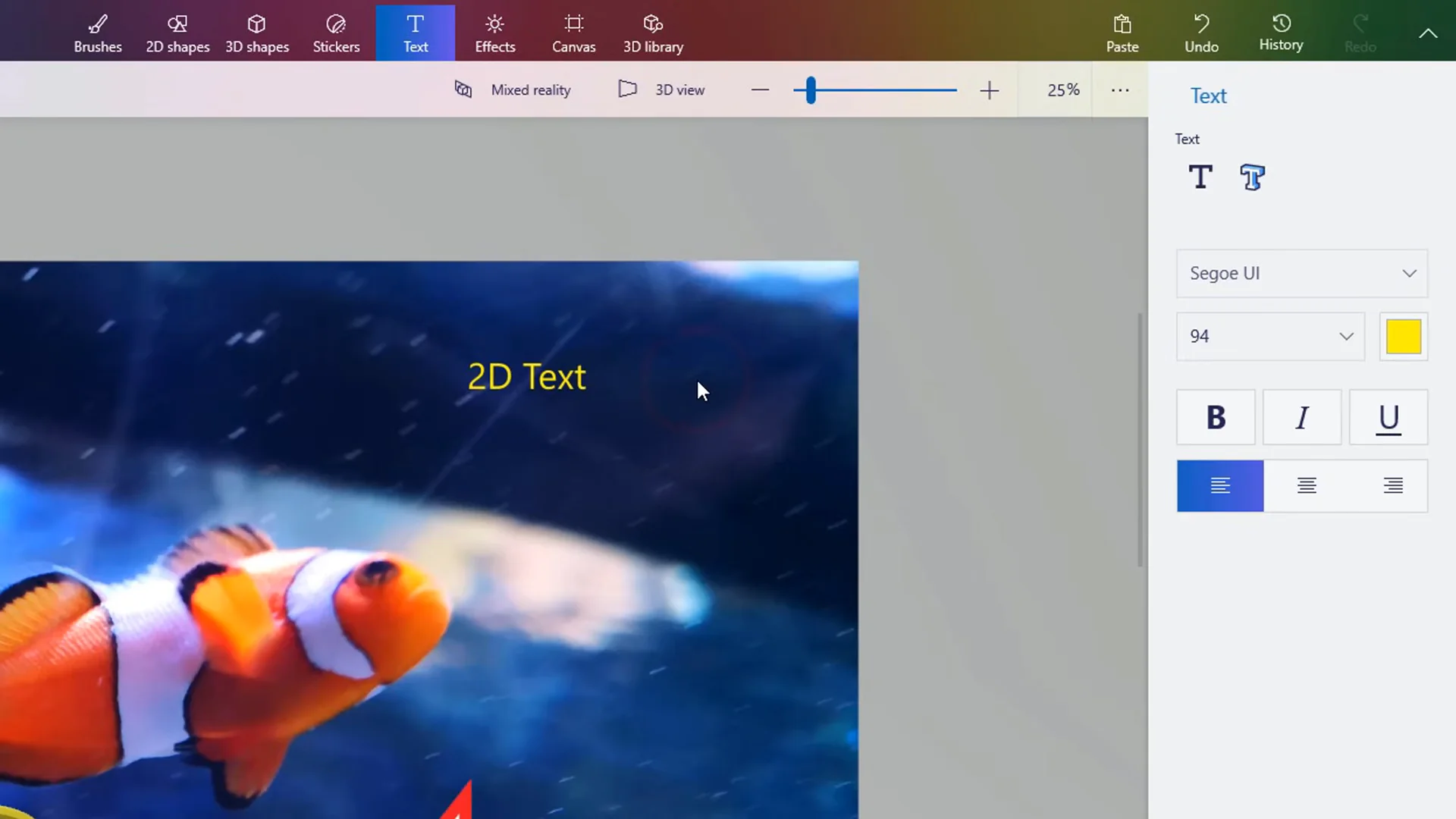
Task: Open the Canvas options
Action: coord(574,33)
